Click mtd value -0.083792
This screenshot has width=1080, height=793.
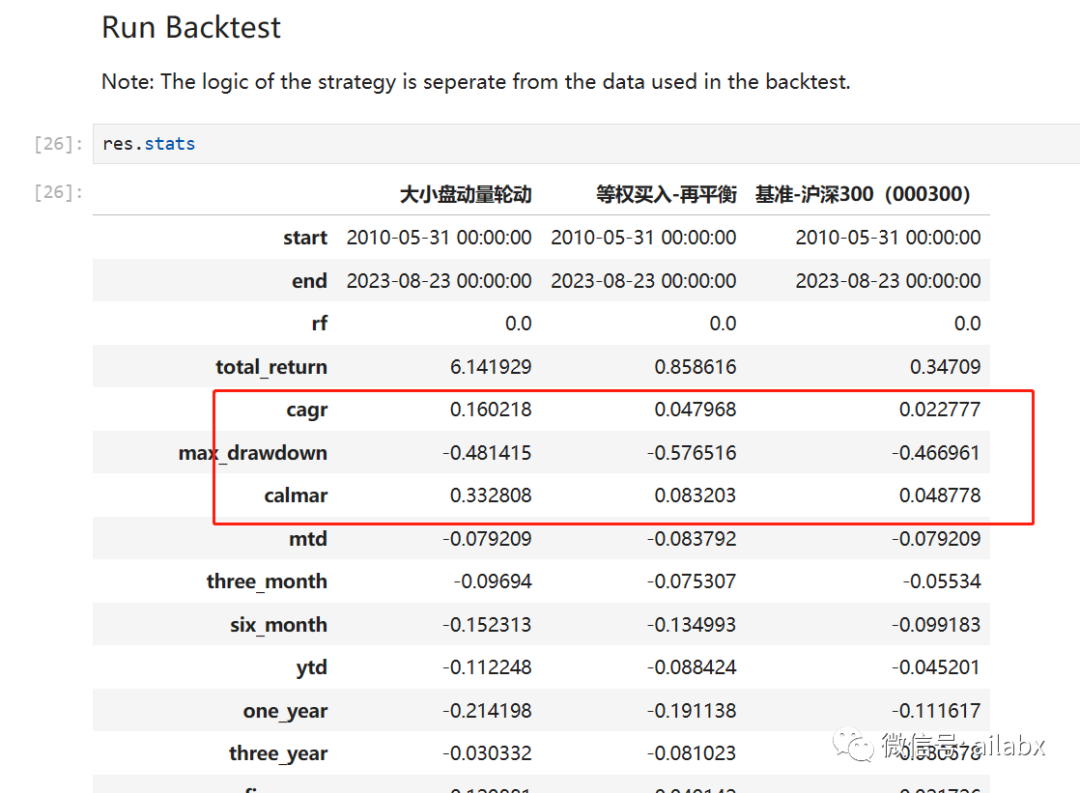pyautogui.click(x=692, y=539)
